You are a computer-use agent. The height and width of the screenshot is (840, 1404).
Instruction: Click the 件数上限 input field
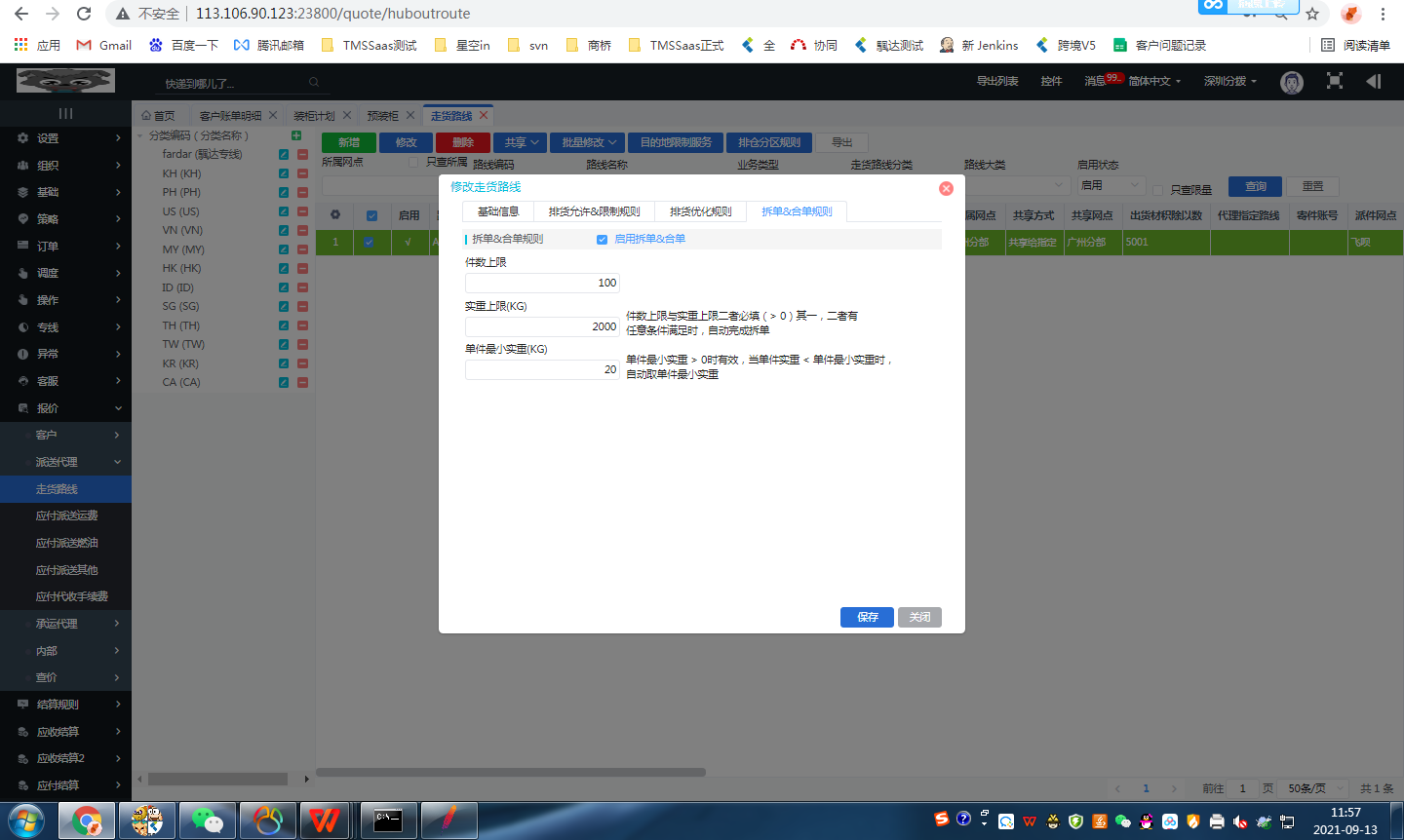click(542, 283)
